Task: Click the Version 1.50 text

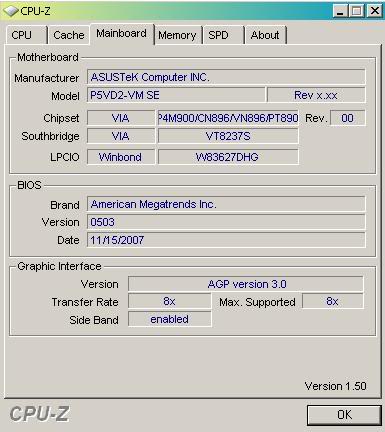Action: pos(336,386)
